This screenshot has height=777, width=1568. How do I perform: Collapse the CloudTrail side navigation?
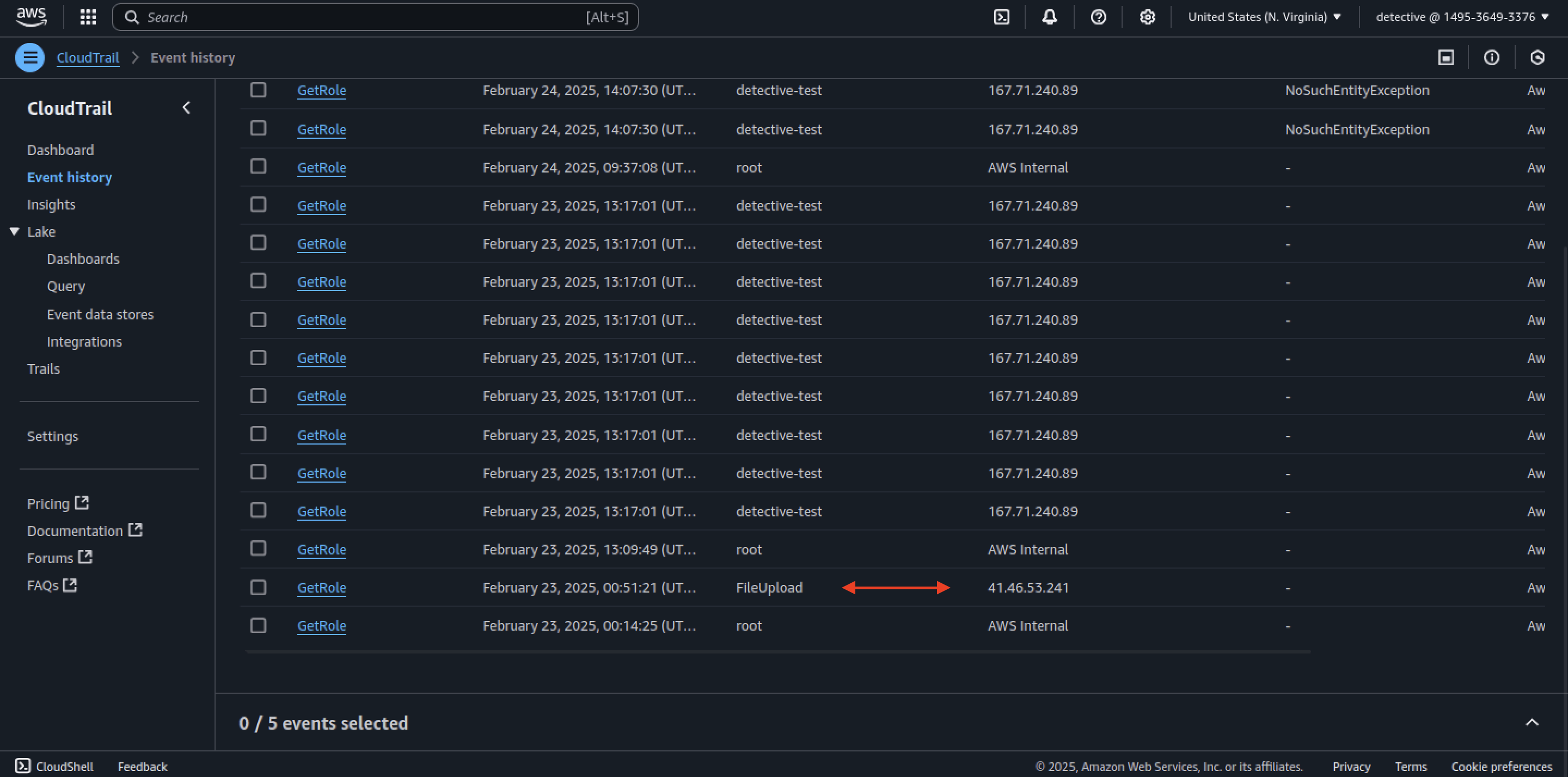(186, 108)
